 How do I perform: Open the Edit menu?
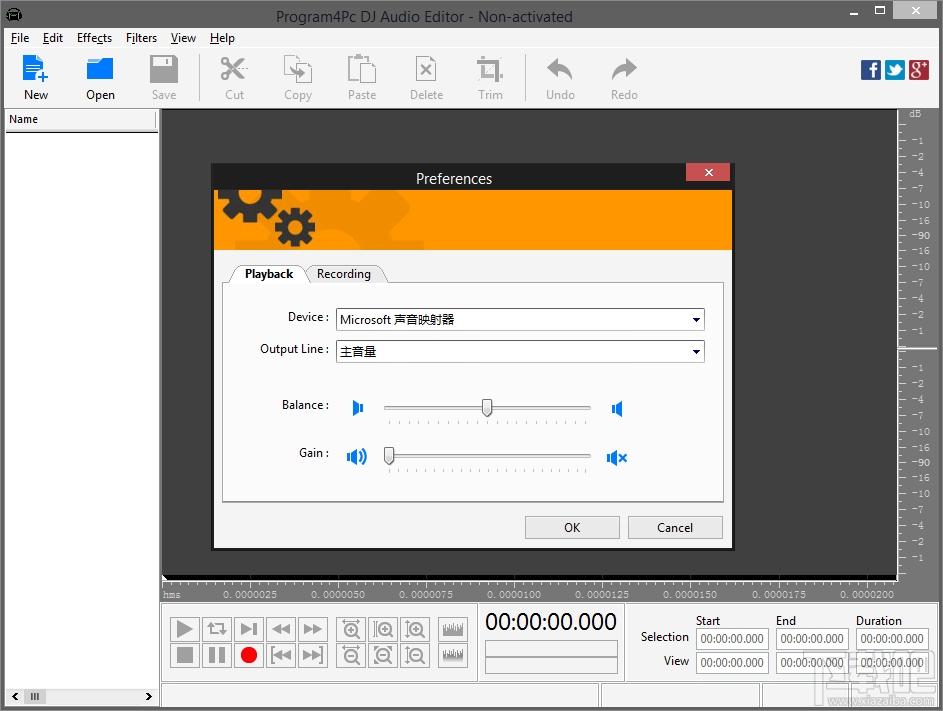tap(53, 38)
